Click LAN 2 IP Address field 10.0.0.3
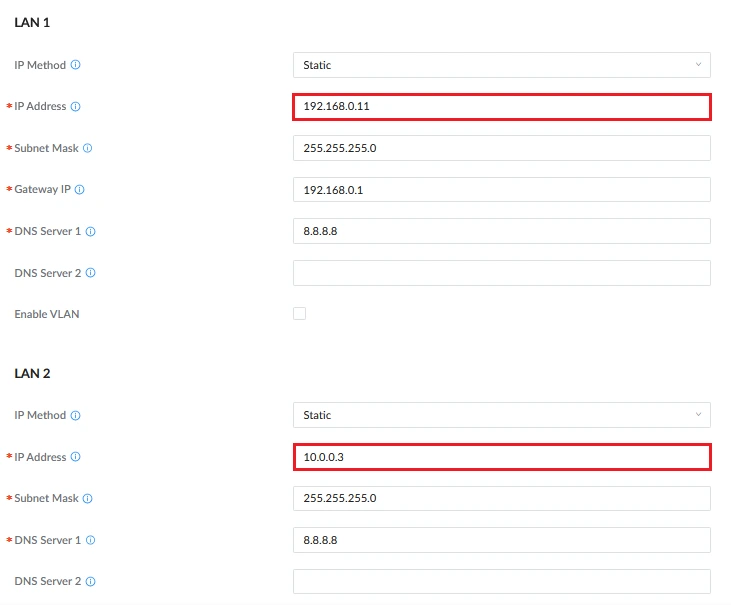731x605 pixels. coord(502,457)
